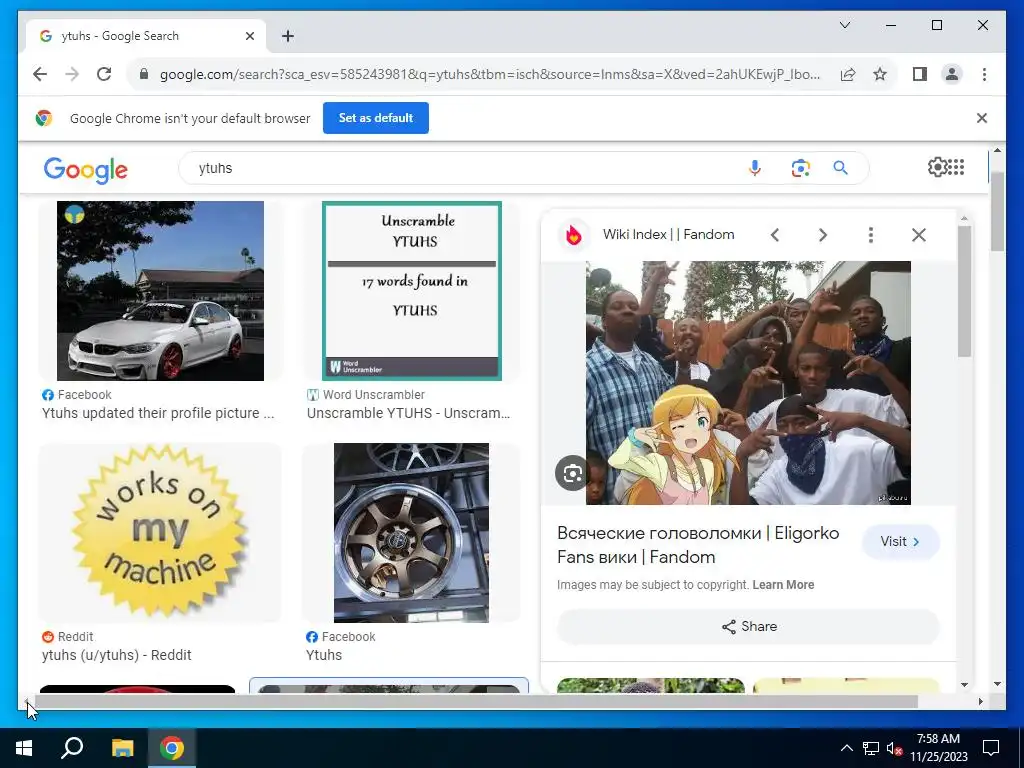
Task: Click the browser forward arrow
Action: tap(72, 74)
